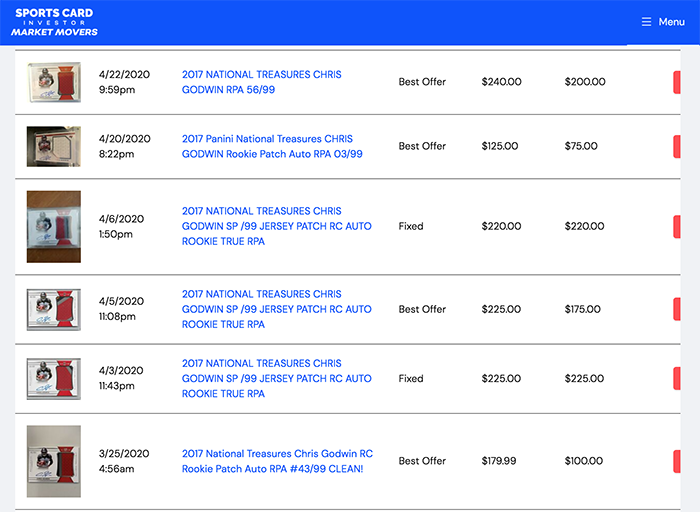View card thumbnail for 4/5/2020 sale
Viewport: 700px width, 512px height.
pyautogui.click(x=54, y=309)
